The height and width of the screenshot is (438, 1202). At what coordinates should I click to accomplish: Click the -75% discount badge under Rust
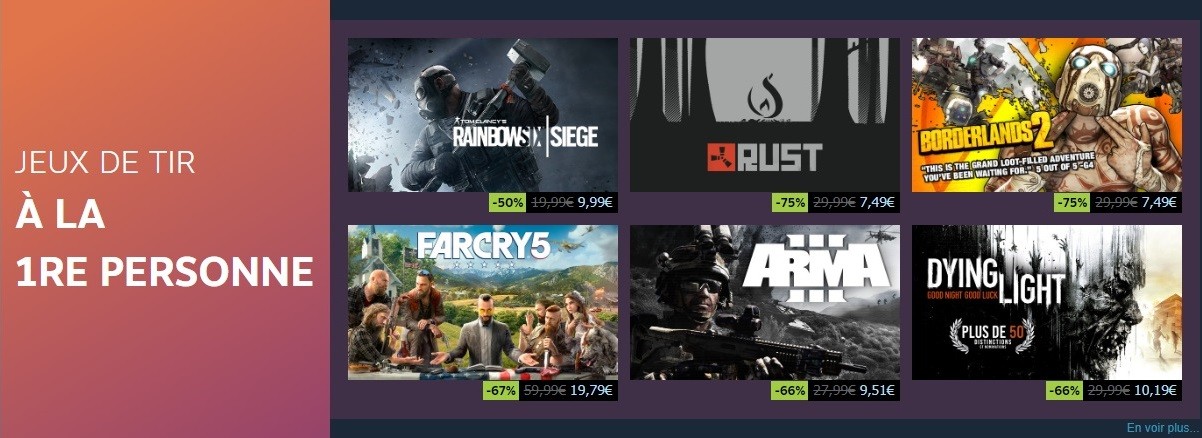pos(791,202)
